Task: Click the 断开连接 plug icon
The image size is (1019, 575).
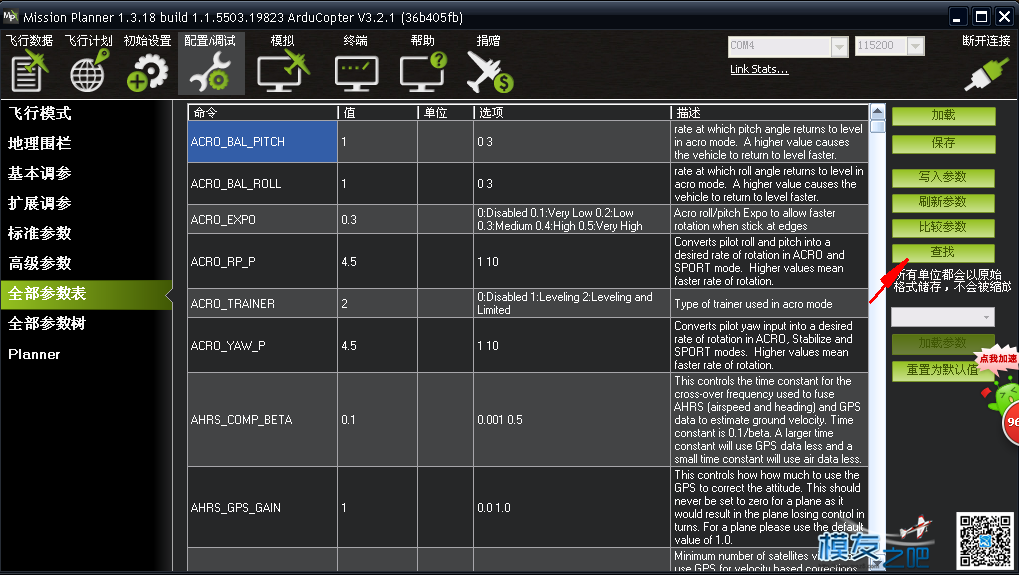Action: 987,75
